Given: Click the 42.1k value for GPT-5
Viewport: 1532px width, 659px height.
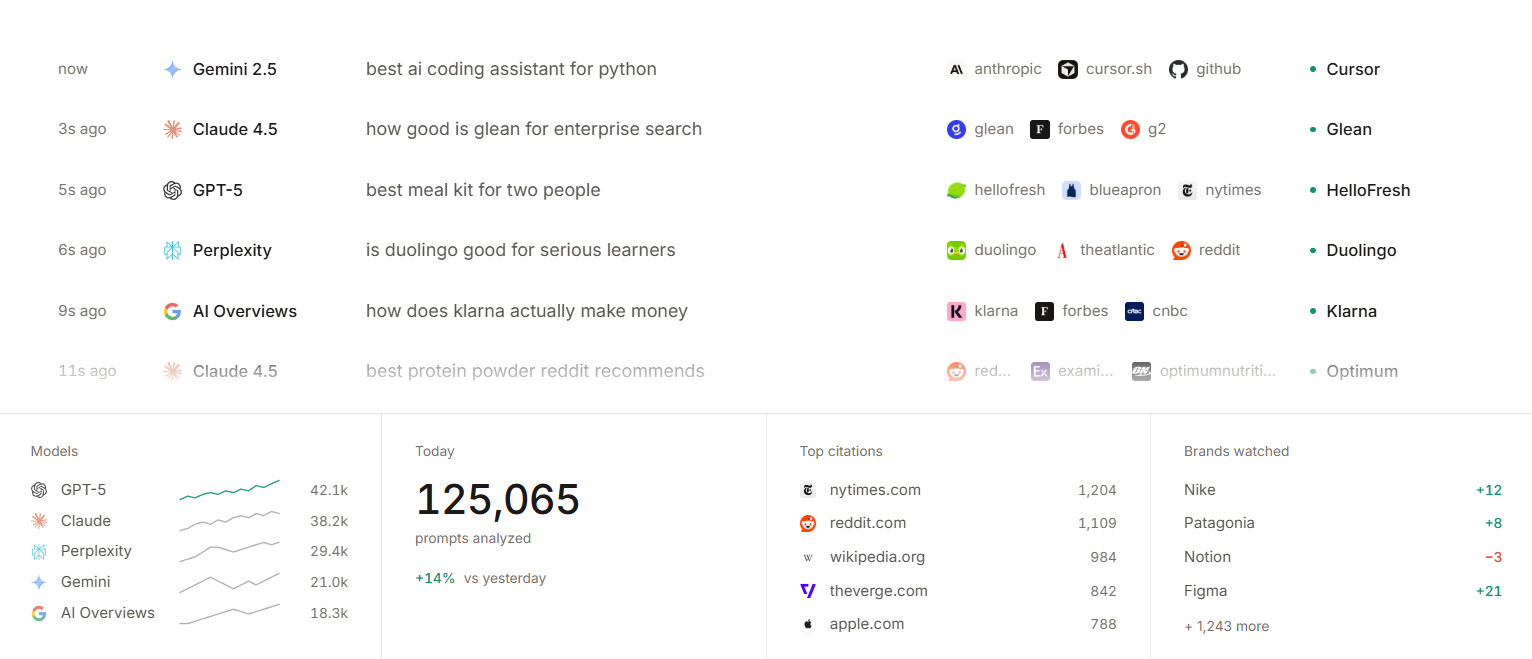Looking at the screenshot, I should pyautogui.click(x=329, y=490).
